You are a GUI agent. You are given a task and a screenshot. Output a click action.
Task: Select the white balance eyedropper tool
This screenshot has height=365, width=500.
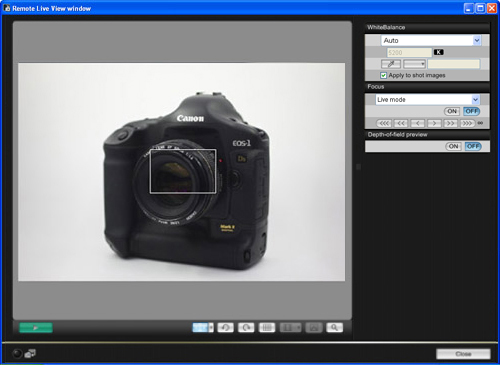[391, 64]
